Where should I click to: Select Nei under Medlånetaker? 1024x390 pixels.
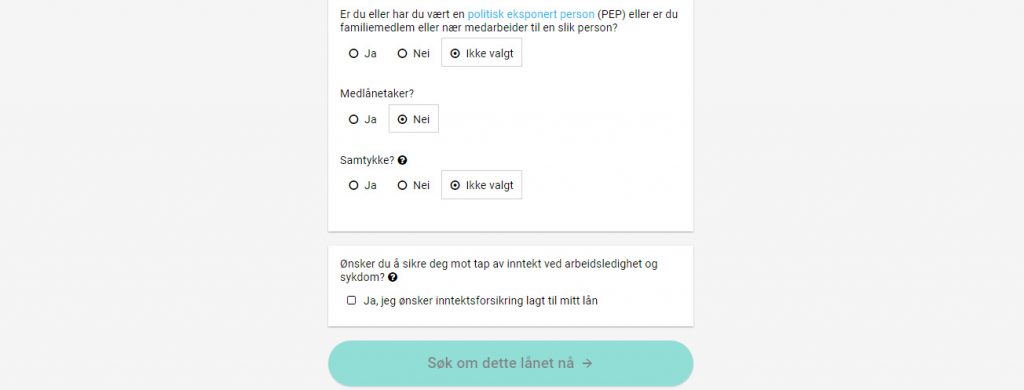click(413, 119)
